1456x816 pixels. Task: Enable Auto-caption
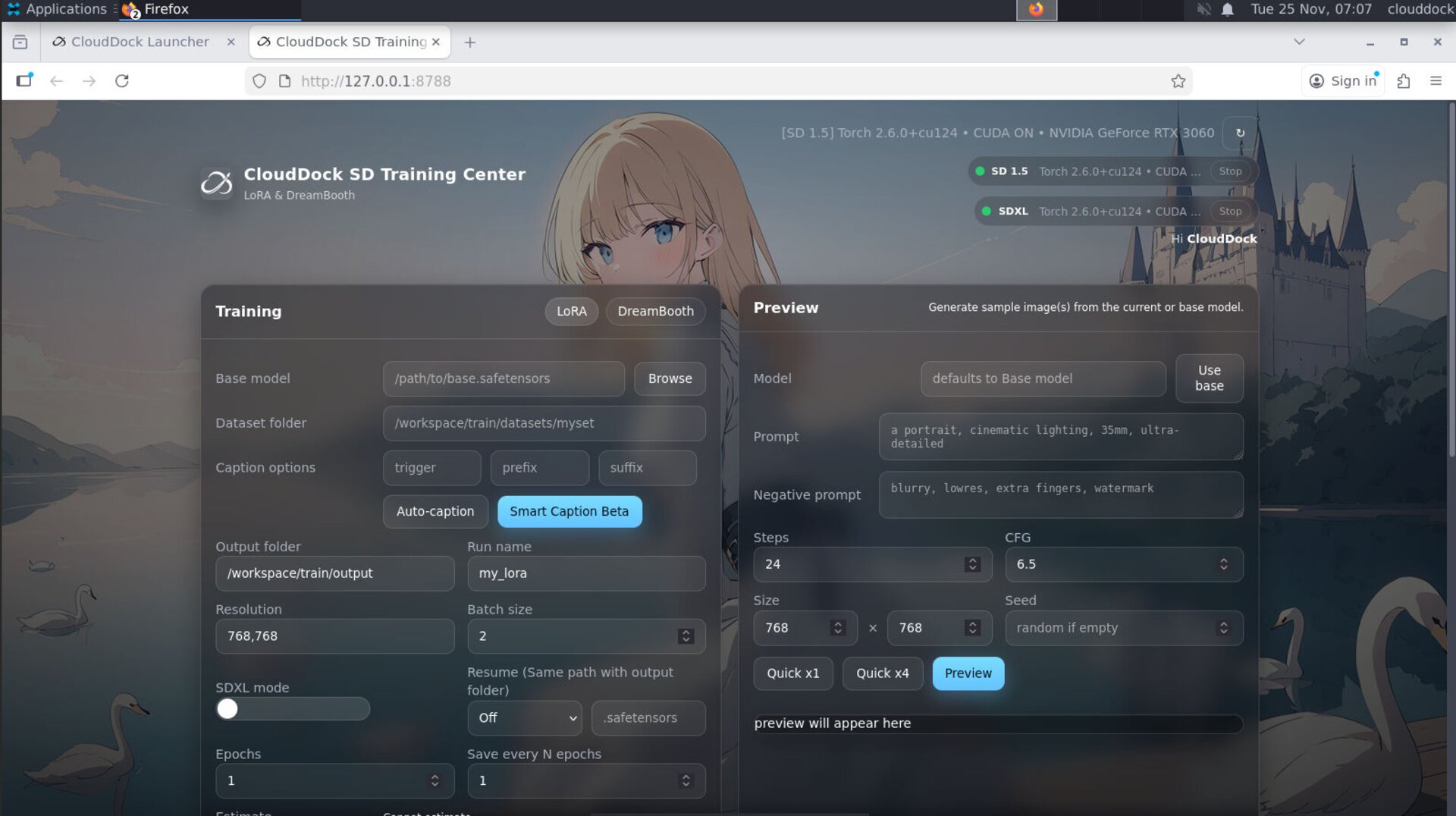(x=435, y=511)
